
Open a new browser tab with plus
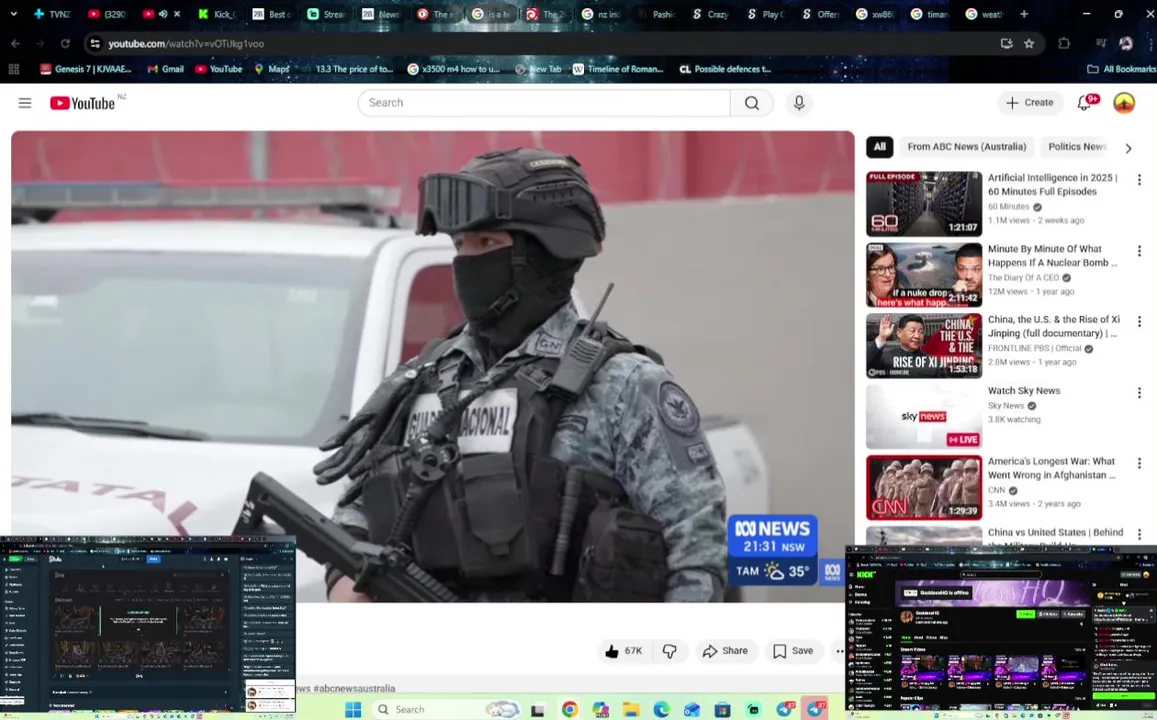pyautogui.click(x=1023, y=14)
